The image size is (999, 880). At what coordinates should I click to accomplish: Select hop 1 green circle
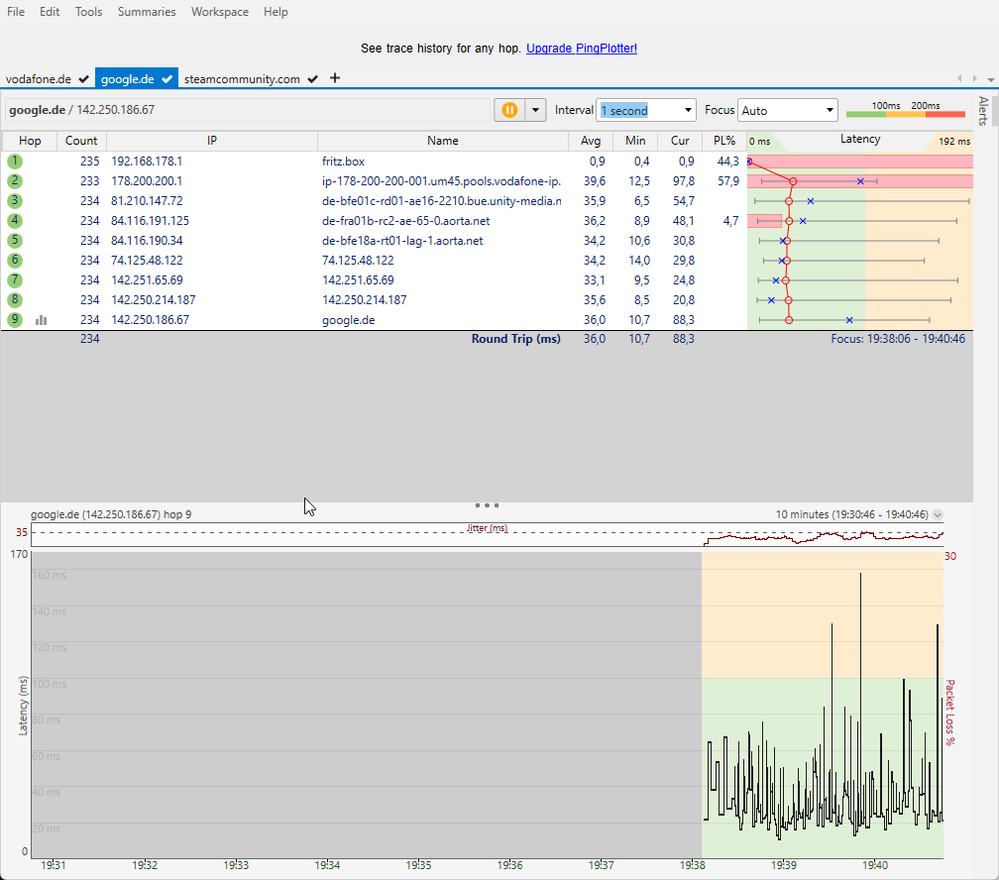coord(15,161)
